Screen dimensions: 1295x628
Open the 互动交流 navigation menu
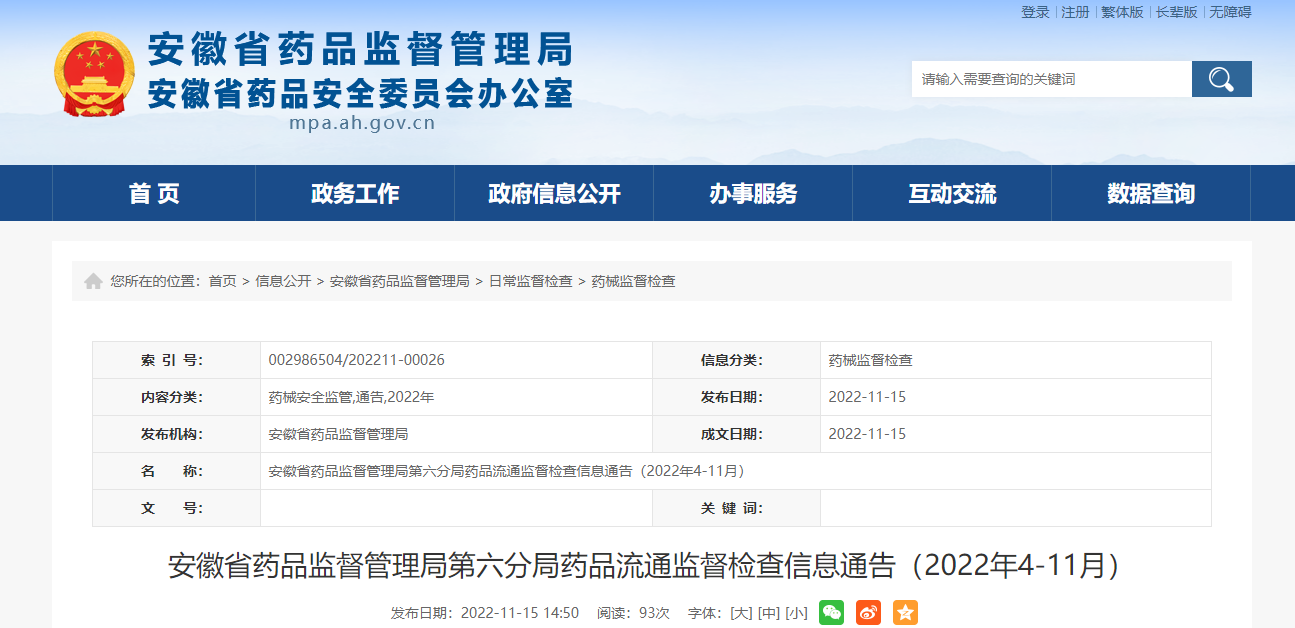click(952, 193)
